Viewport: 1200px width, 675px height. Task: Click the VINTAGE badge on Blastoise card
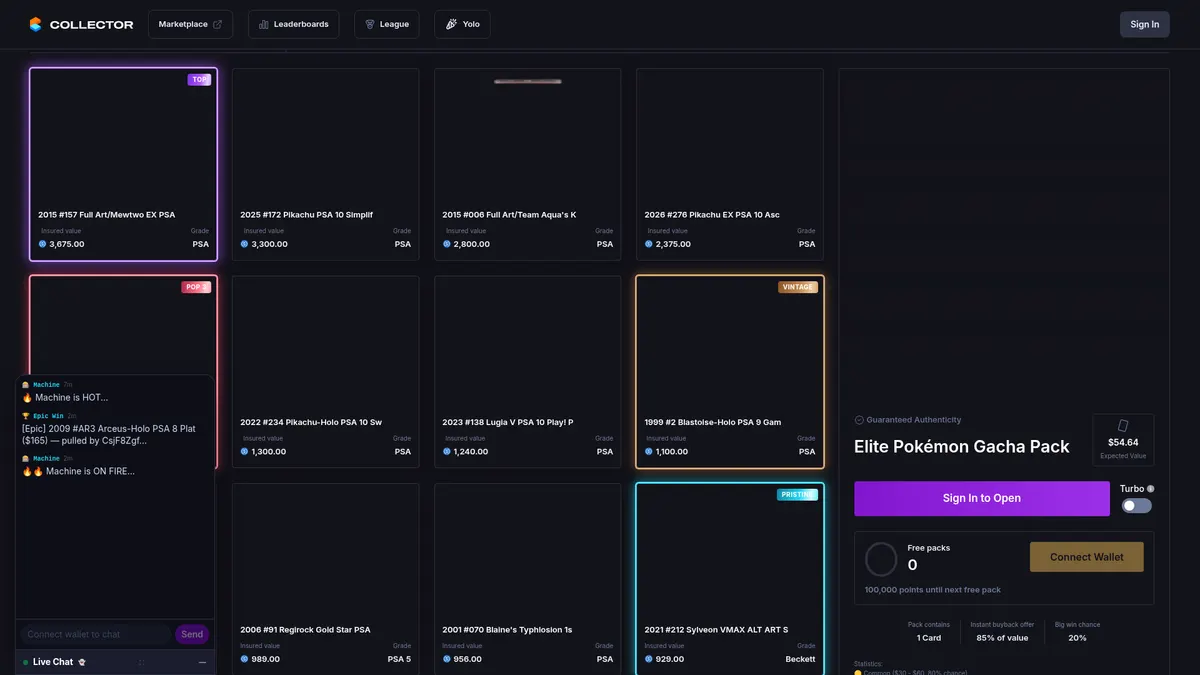point(798,287)
